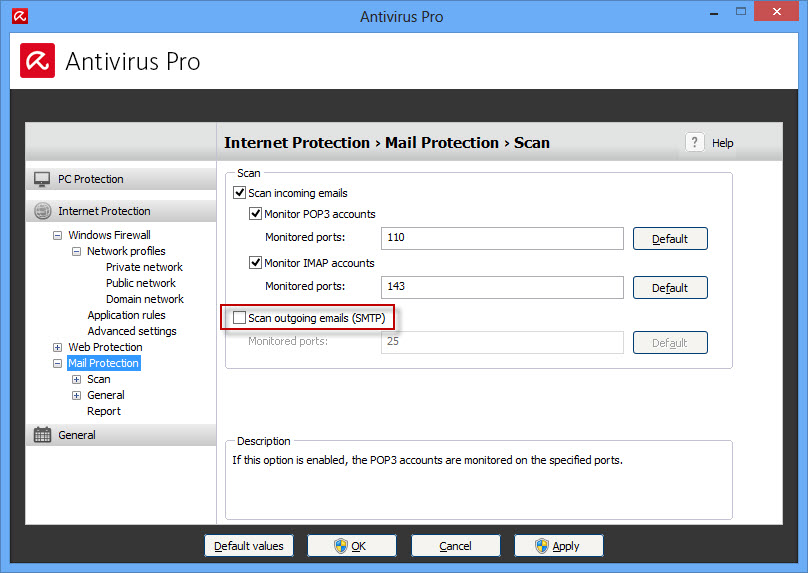Screen dimensions: 808x573
Task: Enable Scan outgoing emails (SMTP)
Action: tap(239, 317)
